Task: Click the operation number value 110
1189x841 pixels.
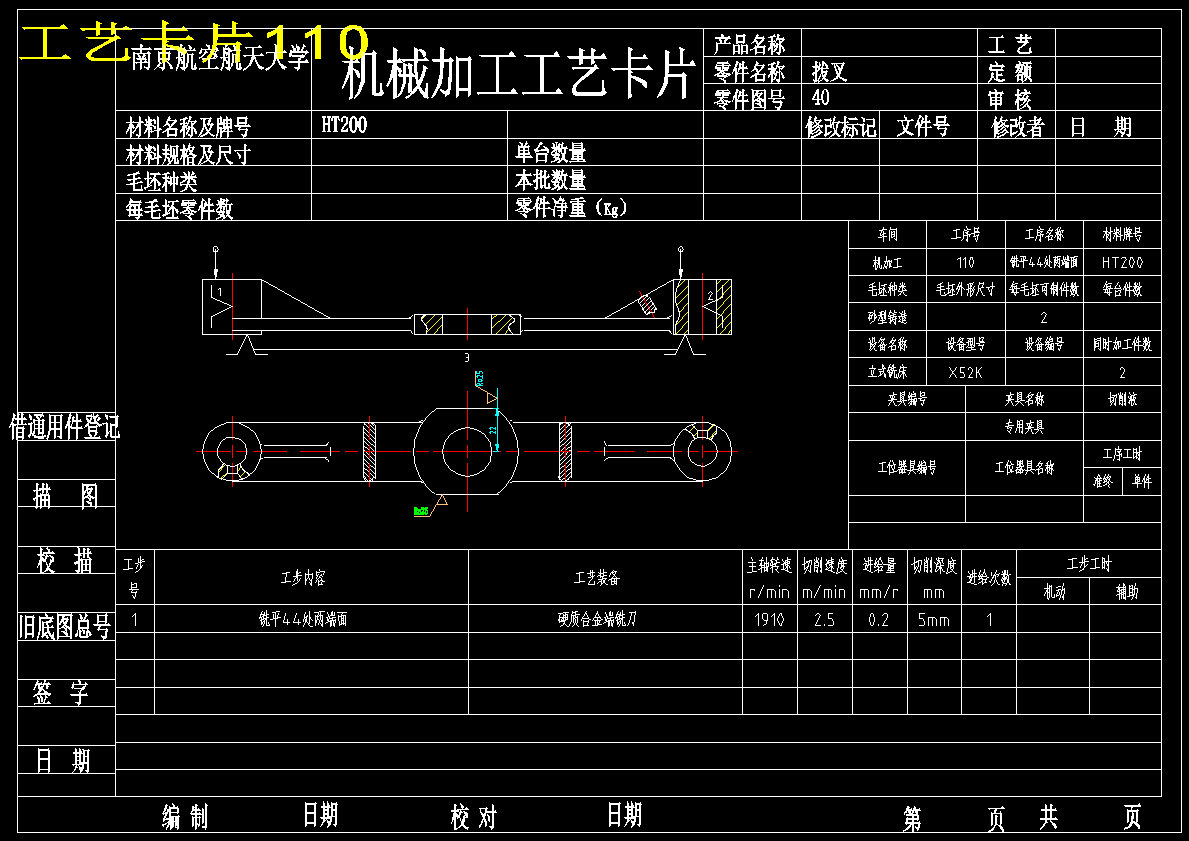Action: pyautogui.click(x=965, y=262)
